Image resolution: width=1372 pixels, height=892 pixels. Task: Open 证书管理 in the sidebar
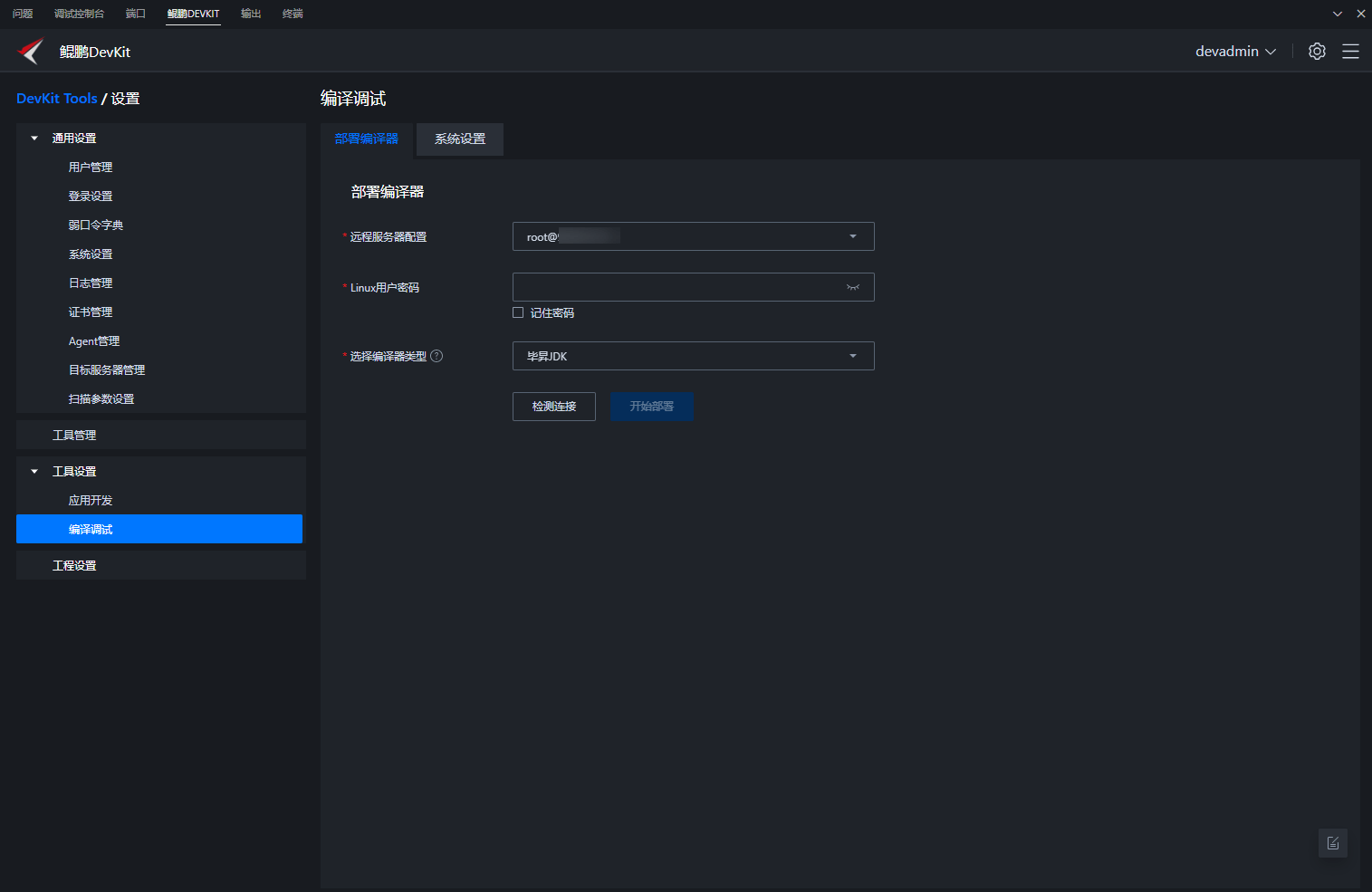[91, 312]
